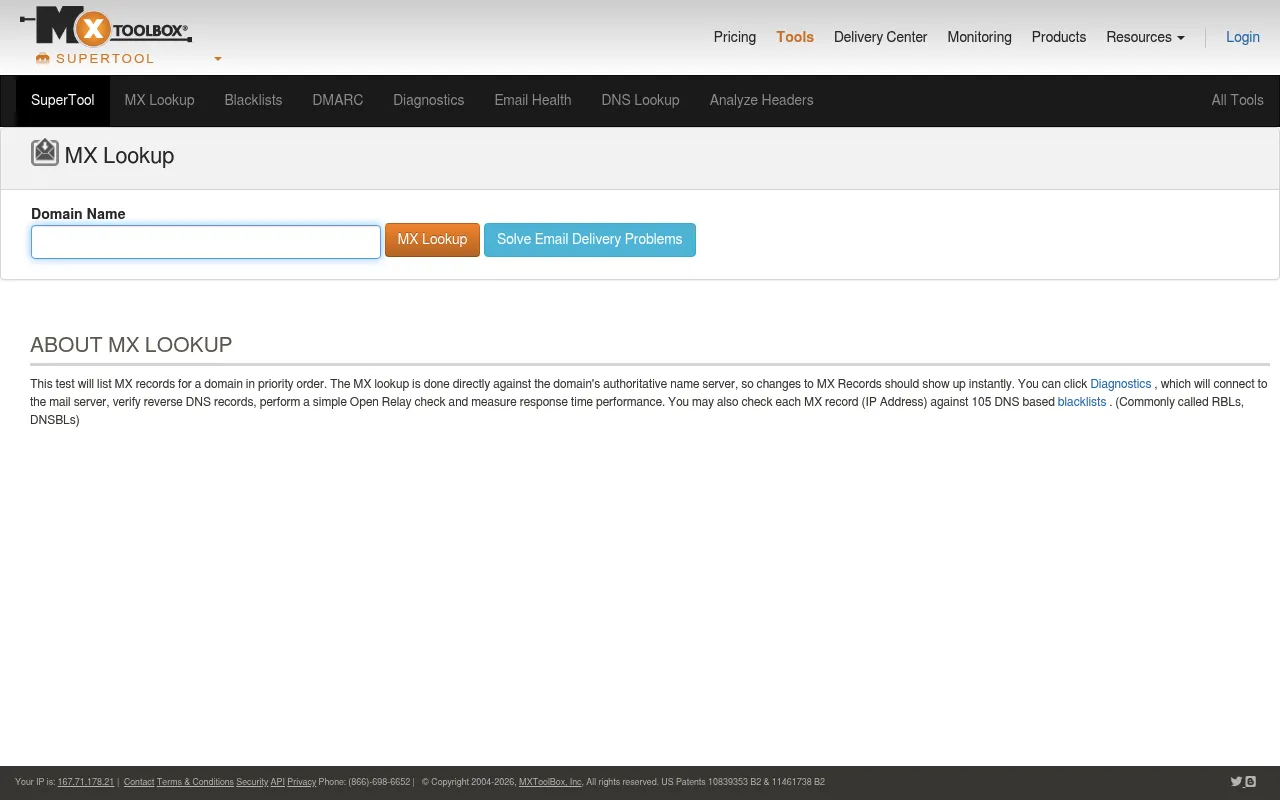
Task: Switch to MX Lookup tab
Action: [x=159, y=100]
